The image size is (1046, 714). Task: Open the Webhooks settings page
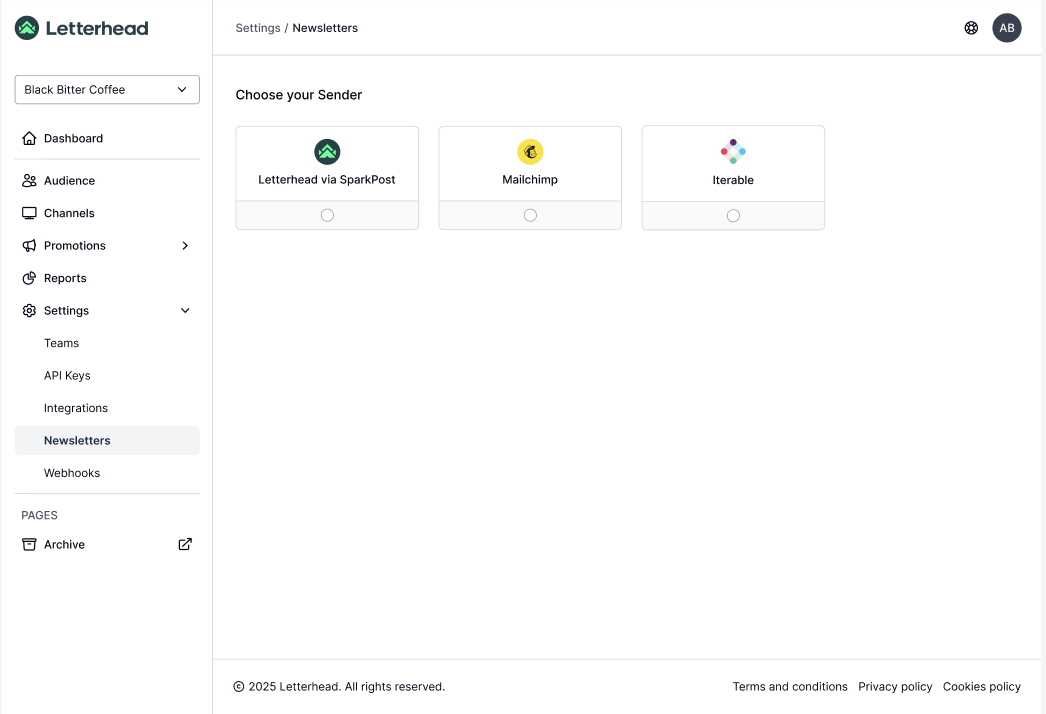point(72,473)
